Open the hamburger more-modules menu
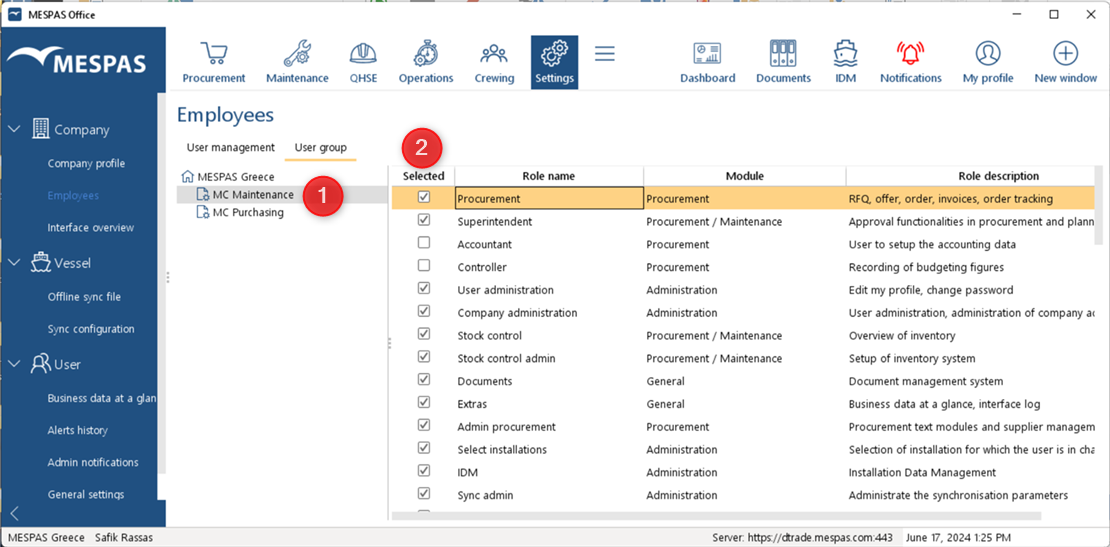Image resolution: width=1110 pixels, height=547 pixels. click(605, 54)
